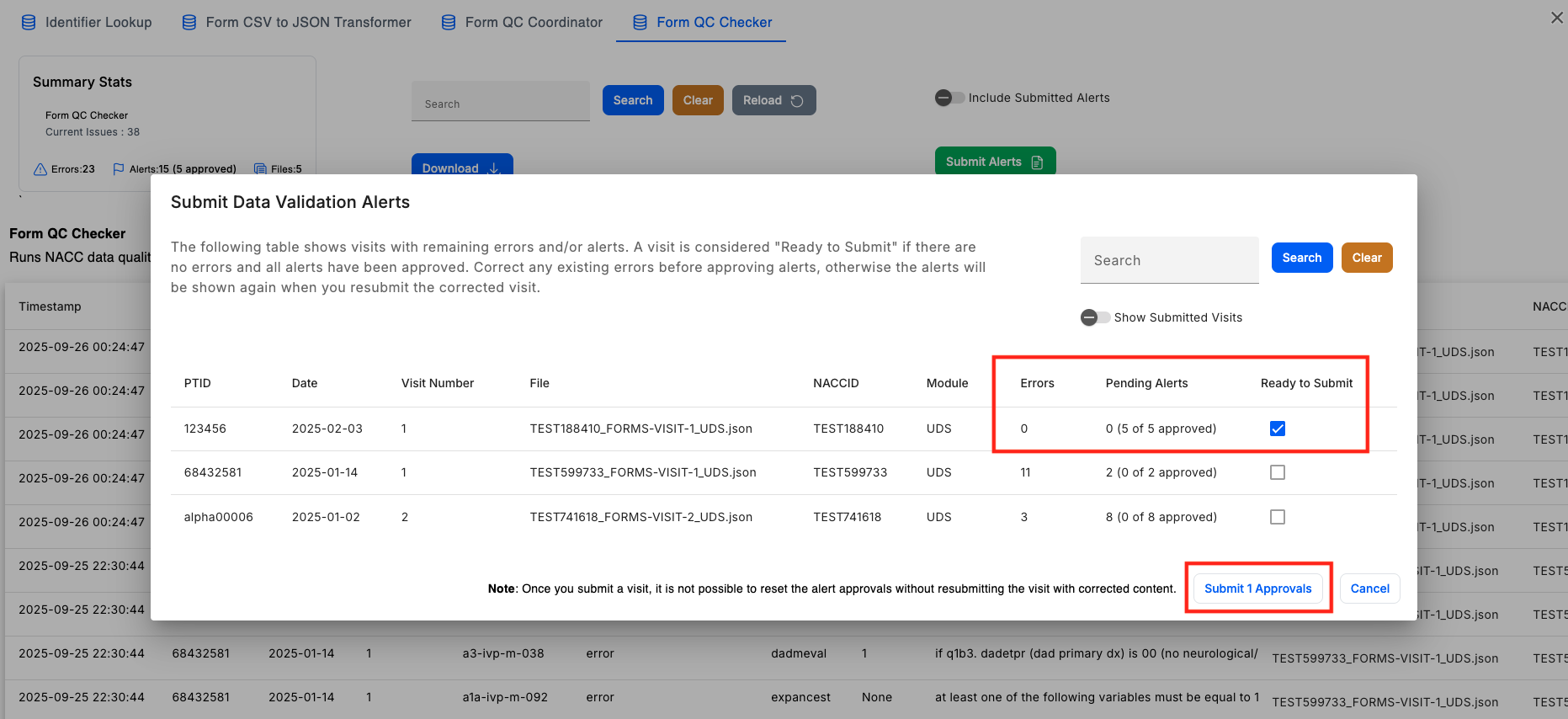Click the Form QC Coordinator database icon

tap(449, 23)
